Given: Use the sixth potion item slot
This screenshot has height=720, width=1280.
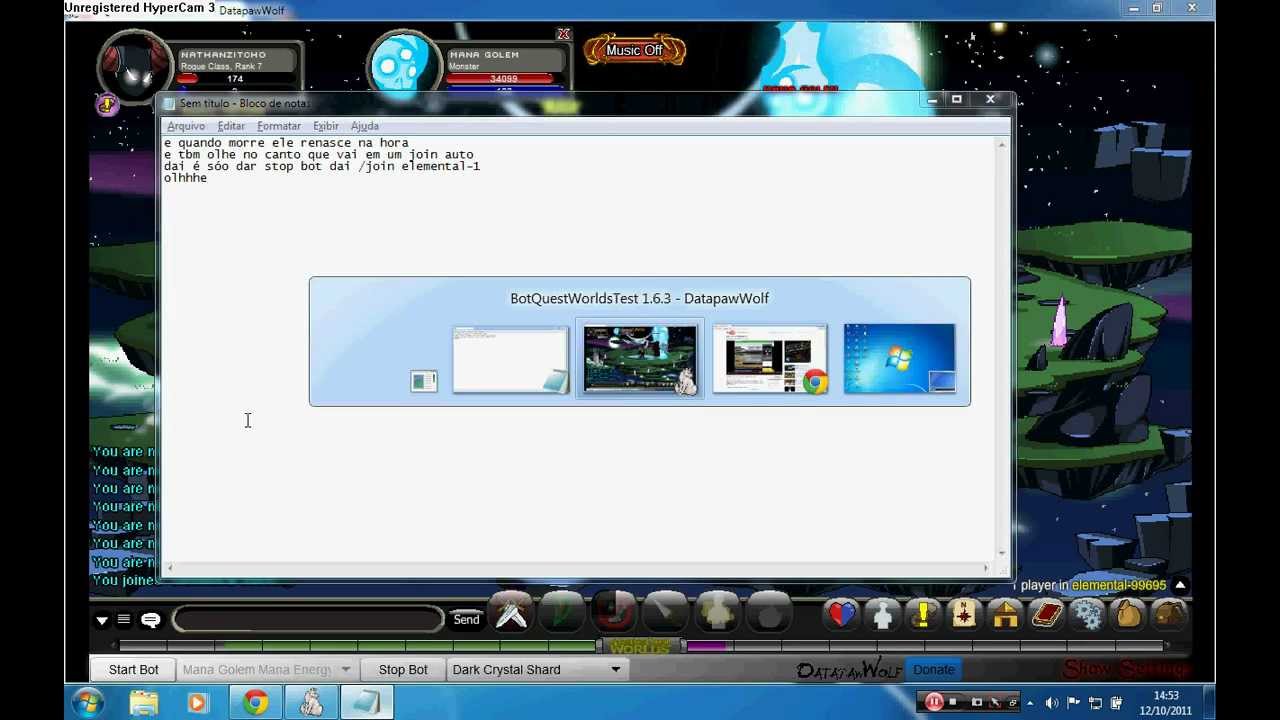Looking at the screenshot, I should (x=768, y=614).
